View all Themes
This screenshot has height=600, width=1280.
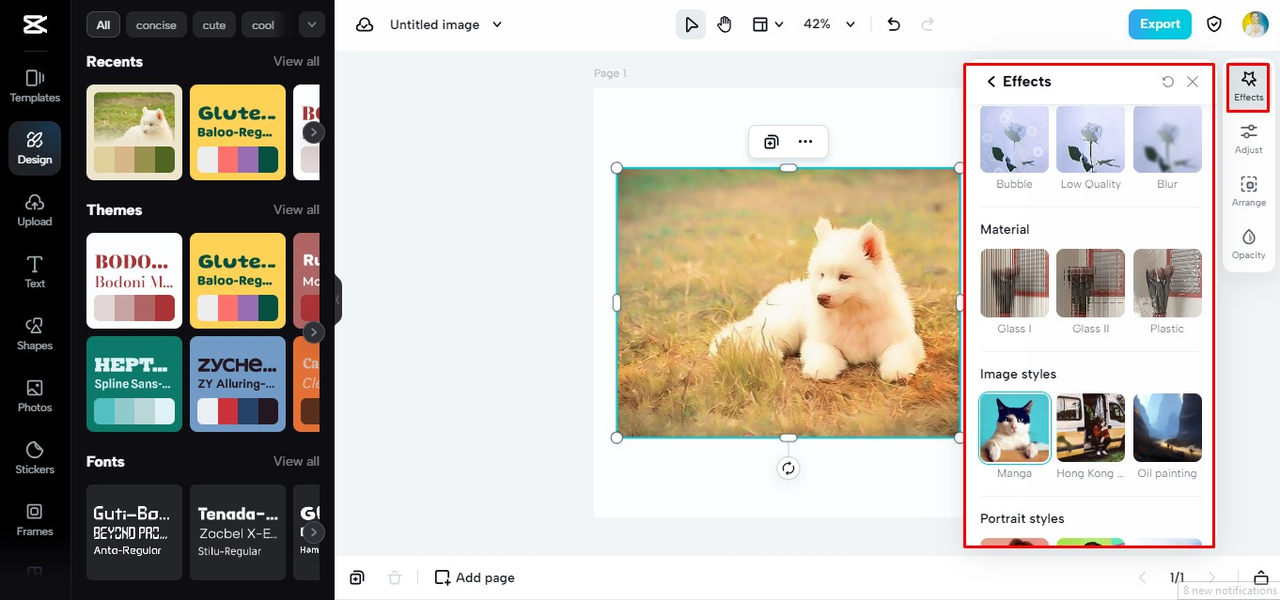pyautogui.click(x=296, y=209)
